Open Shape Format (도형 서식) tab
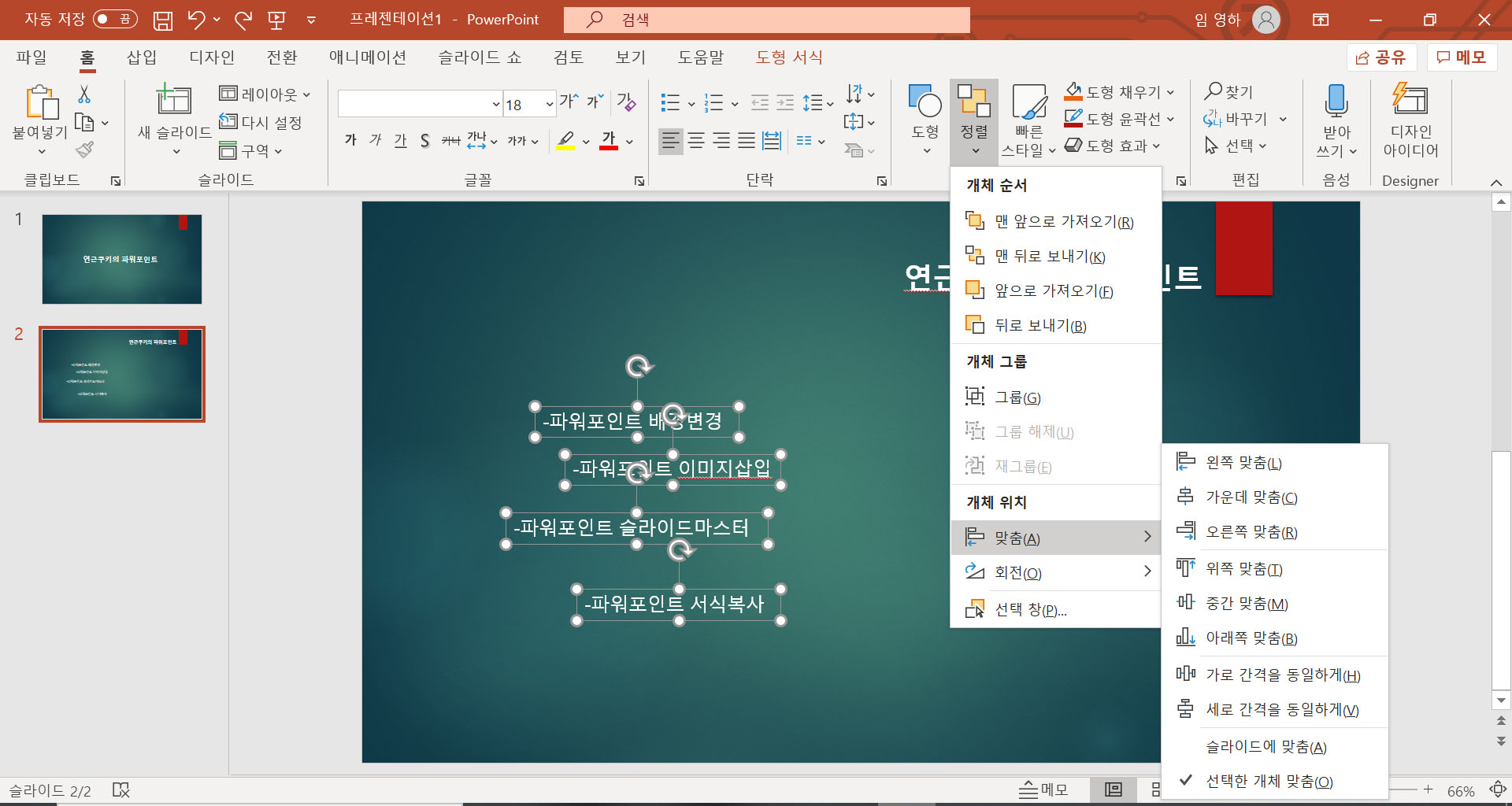The width and height of the screenshot is (1512, 806). coord(789,57)
